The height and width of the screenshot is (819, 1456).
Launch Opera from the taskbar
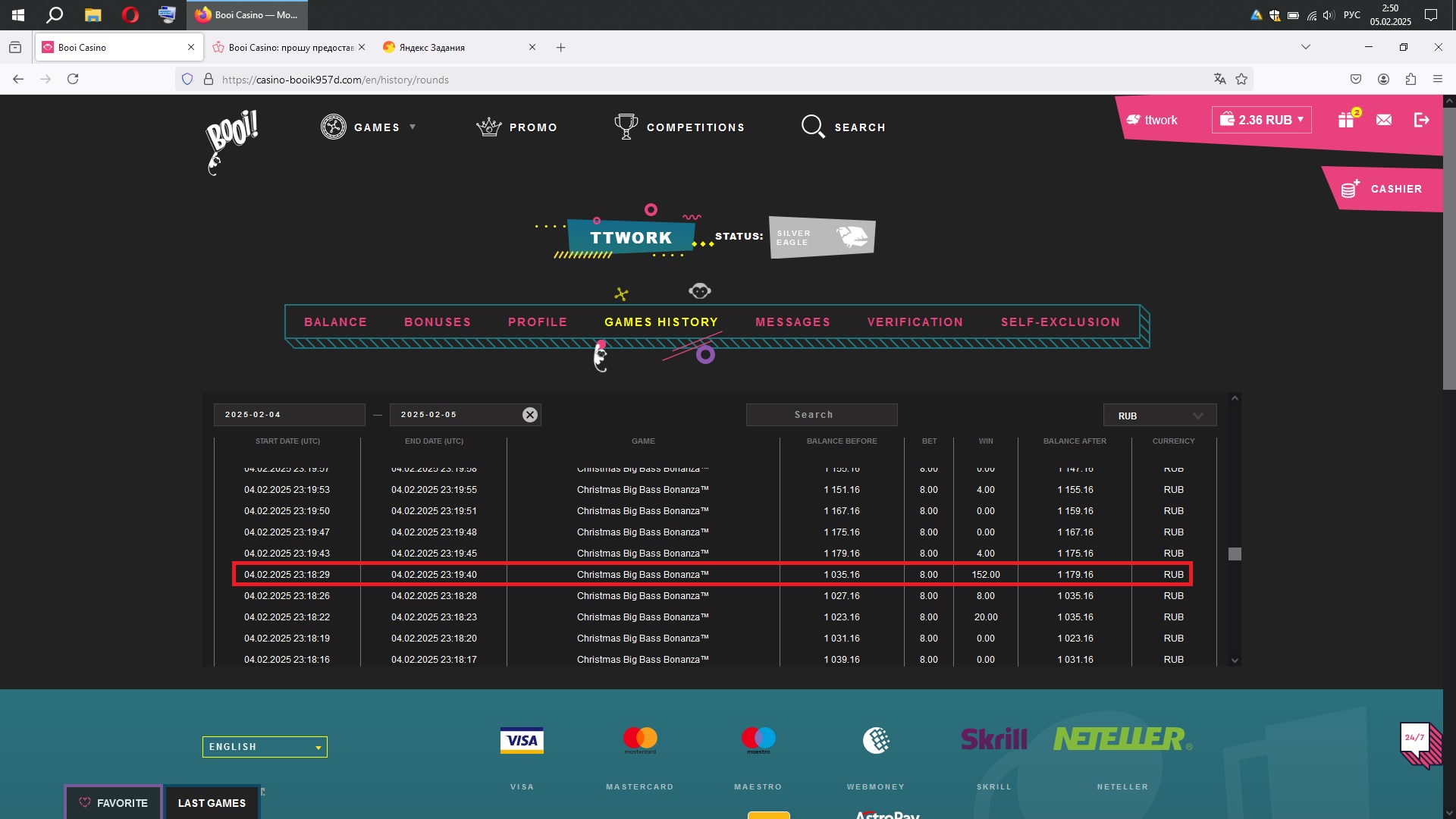(130, 15)
